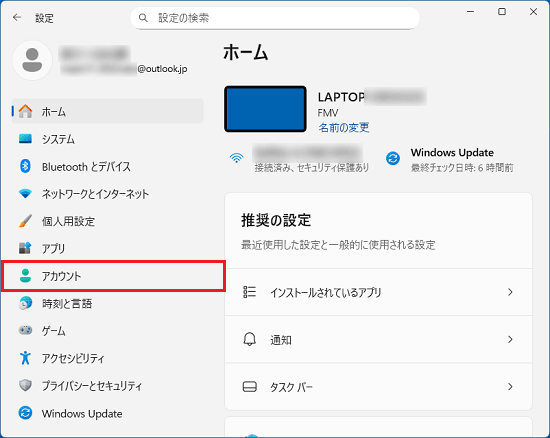Click the 設定の検索 search field
550x438 pixels.
pyautogui.click(x=275, y=18)
